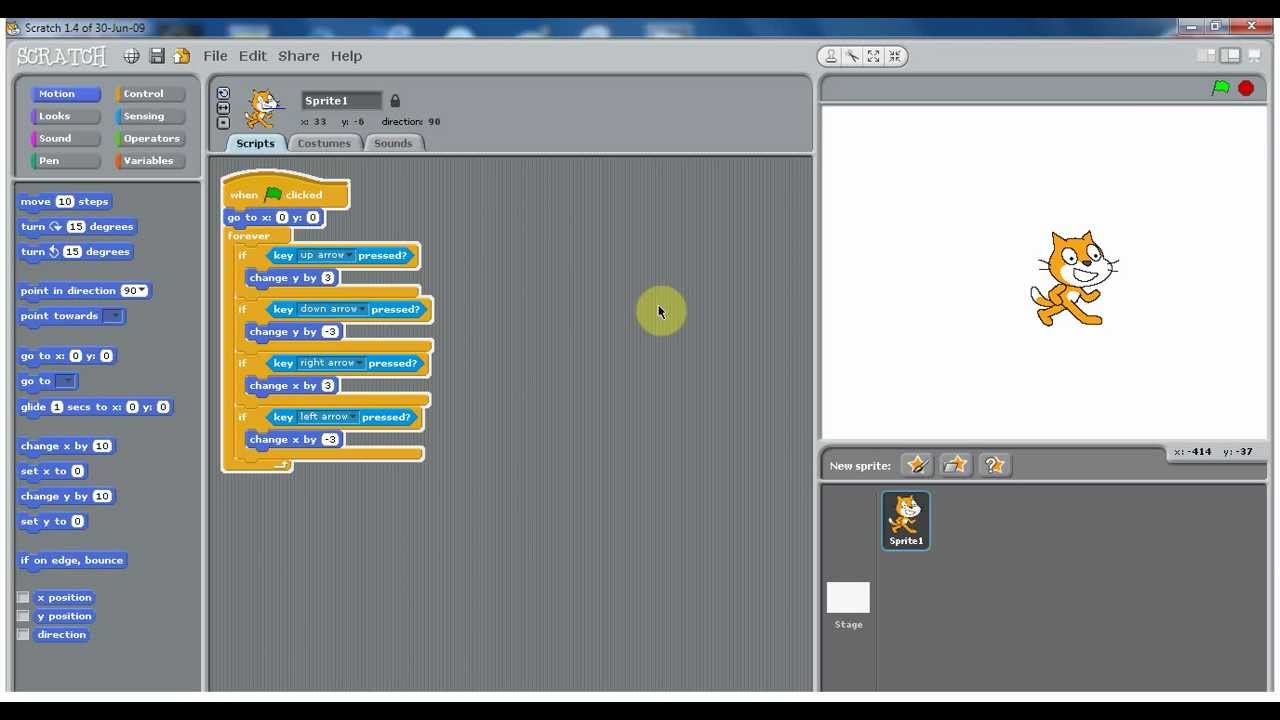Paint a new sprite
Screen dimensions: 1280x720
917,465
